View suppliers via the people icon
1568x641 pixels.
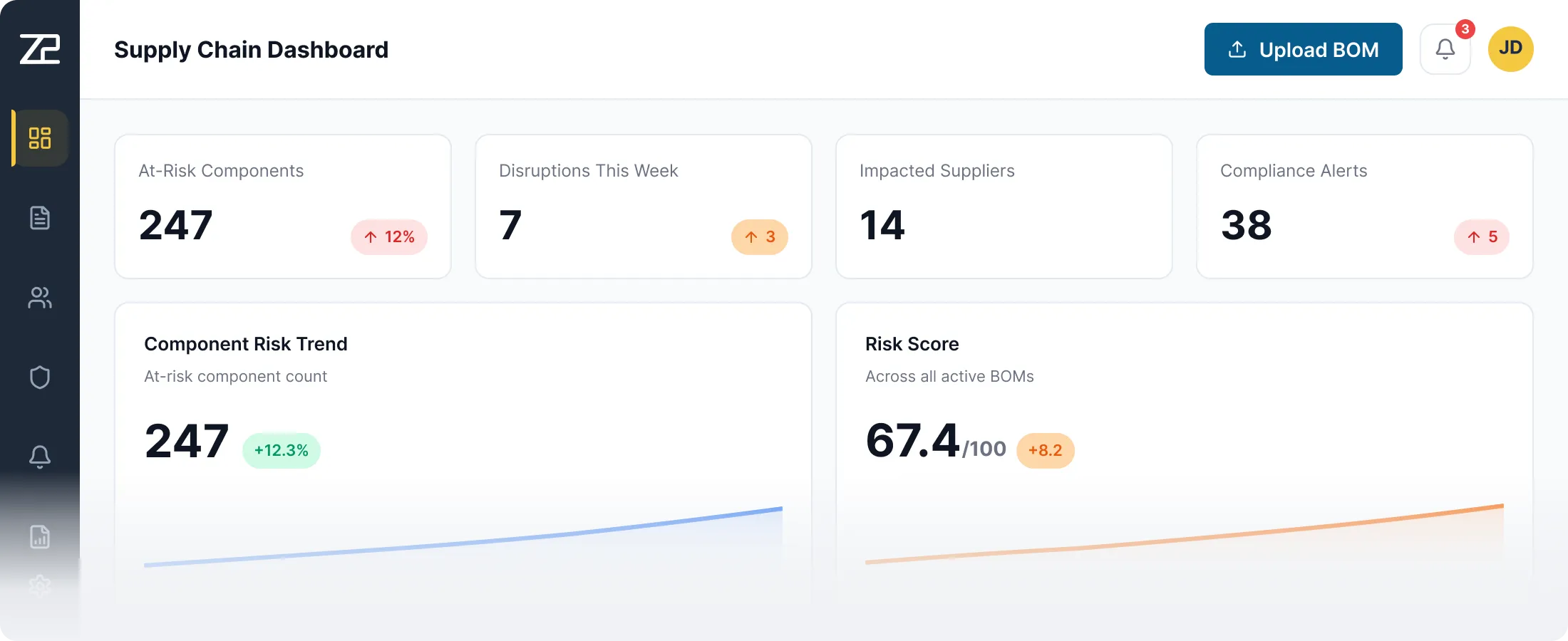40,298
